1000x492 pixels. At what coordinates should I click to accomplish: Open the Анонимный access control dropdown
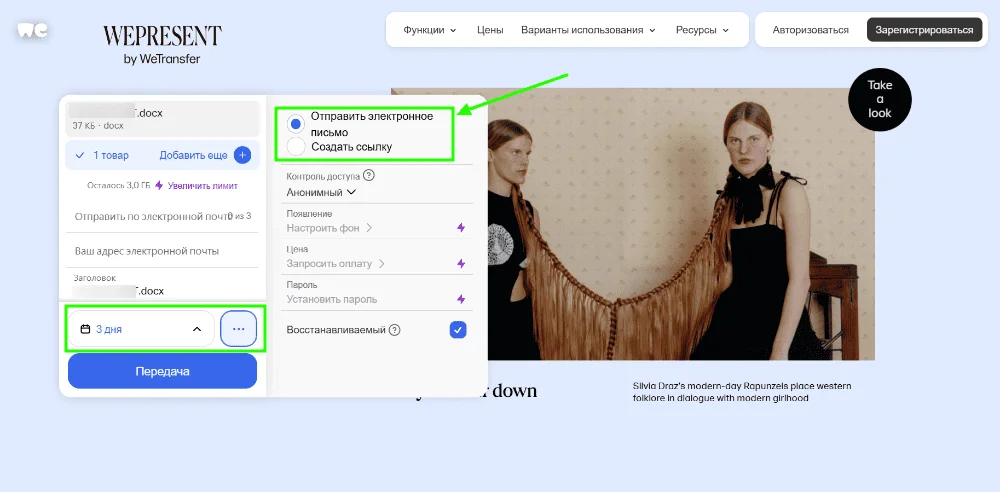pyautogui.click(x=321, y=192)
